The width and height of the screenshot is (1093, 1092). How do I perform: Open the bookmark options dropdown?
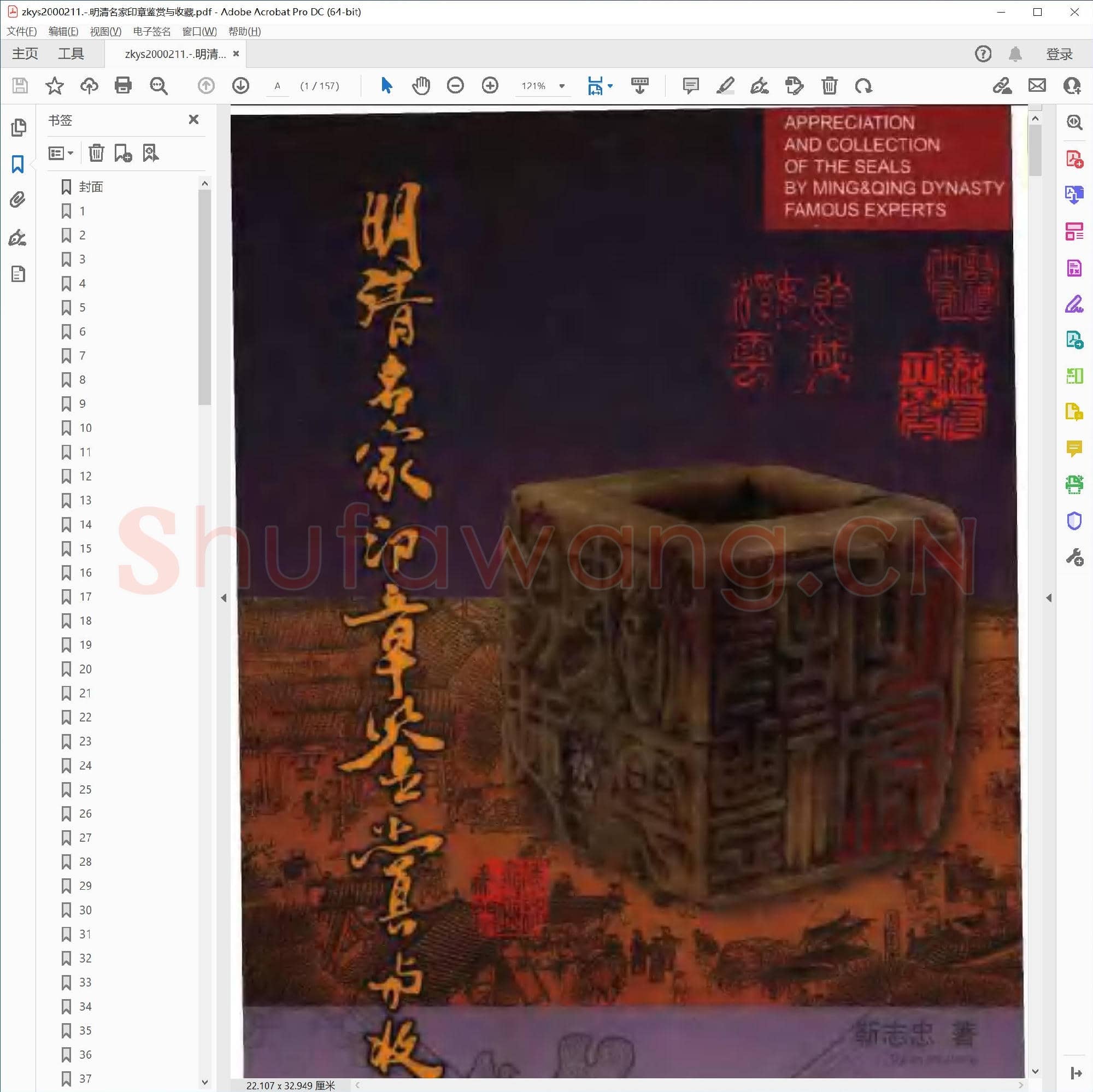click(60, 153)
